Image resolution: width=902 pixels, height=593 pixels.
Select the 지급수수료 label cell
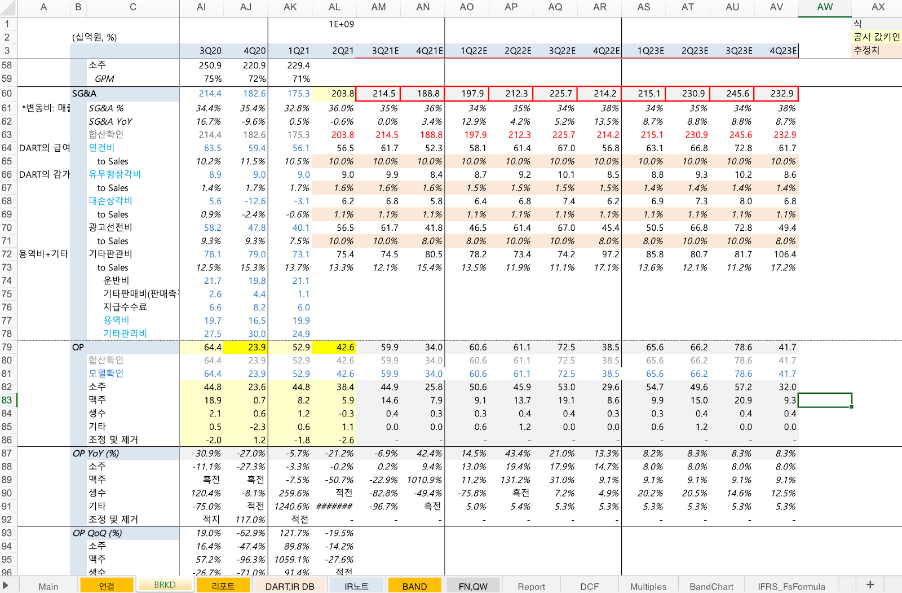133,307
